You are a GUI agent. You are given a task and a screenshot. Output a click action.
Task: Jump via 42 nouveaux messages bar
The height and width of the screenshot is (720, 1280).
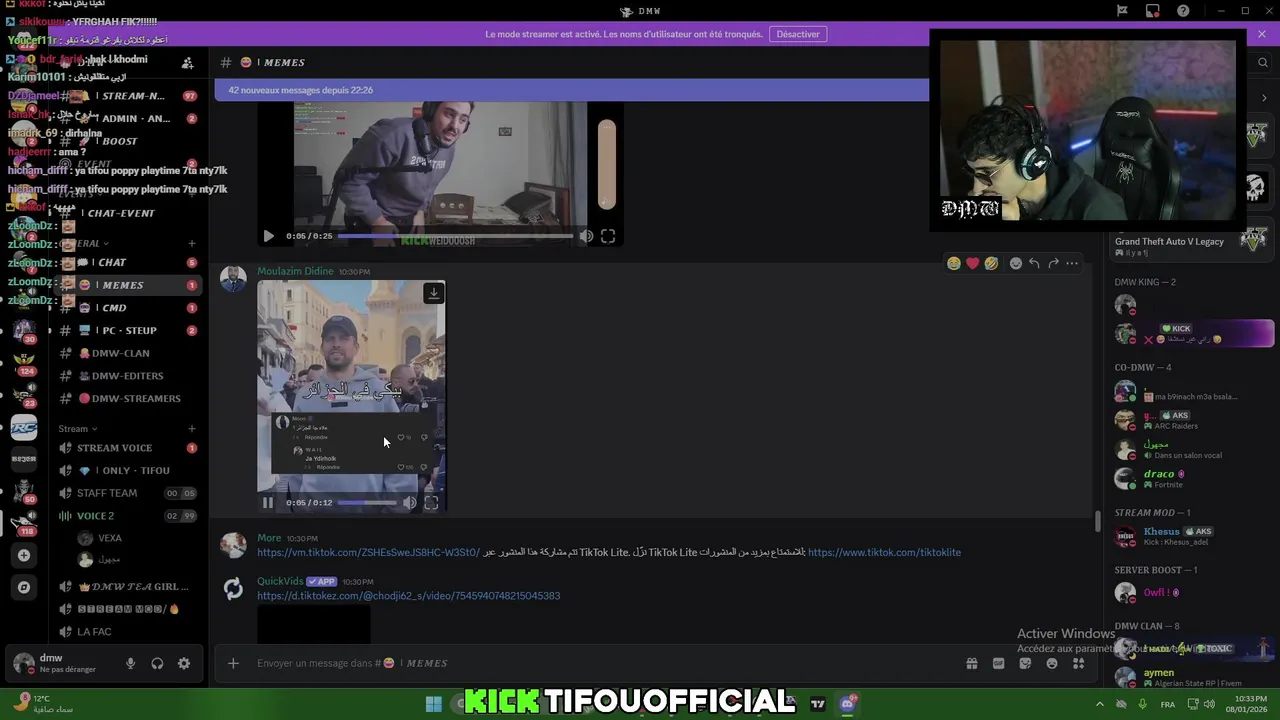571,90
